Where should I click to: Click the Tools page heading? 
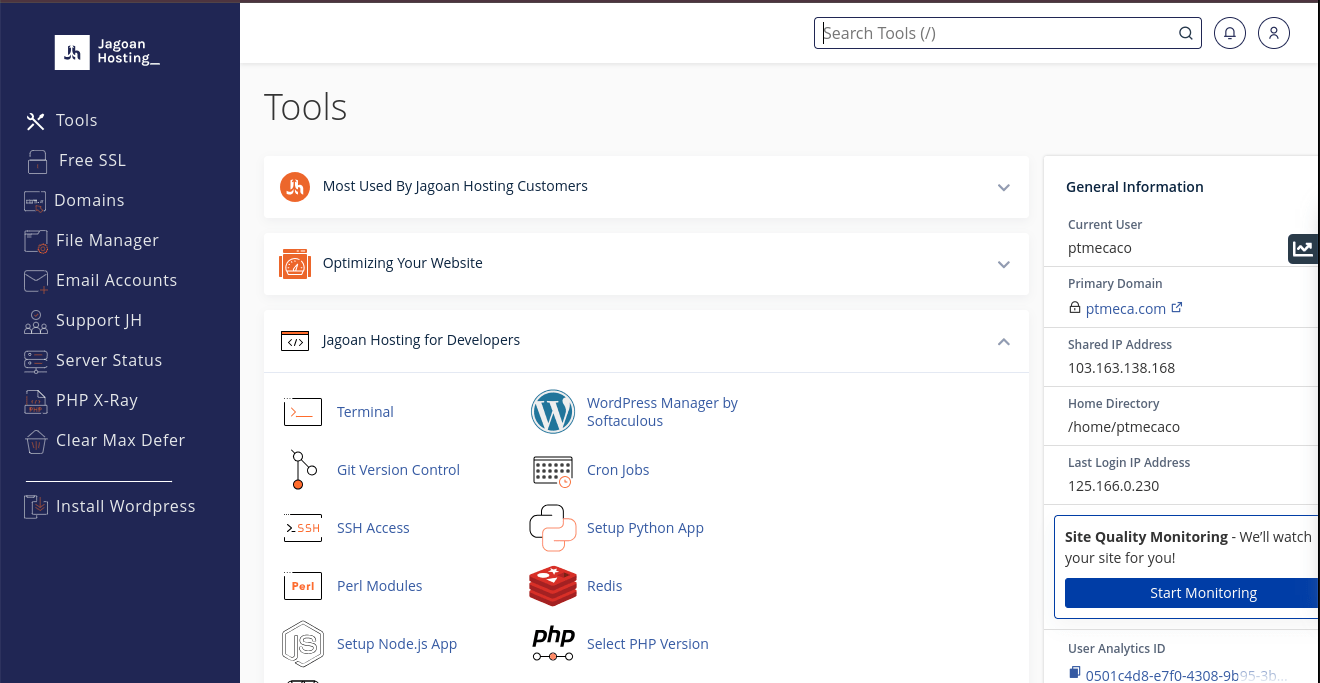coord(306,107)
